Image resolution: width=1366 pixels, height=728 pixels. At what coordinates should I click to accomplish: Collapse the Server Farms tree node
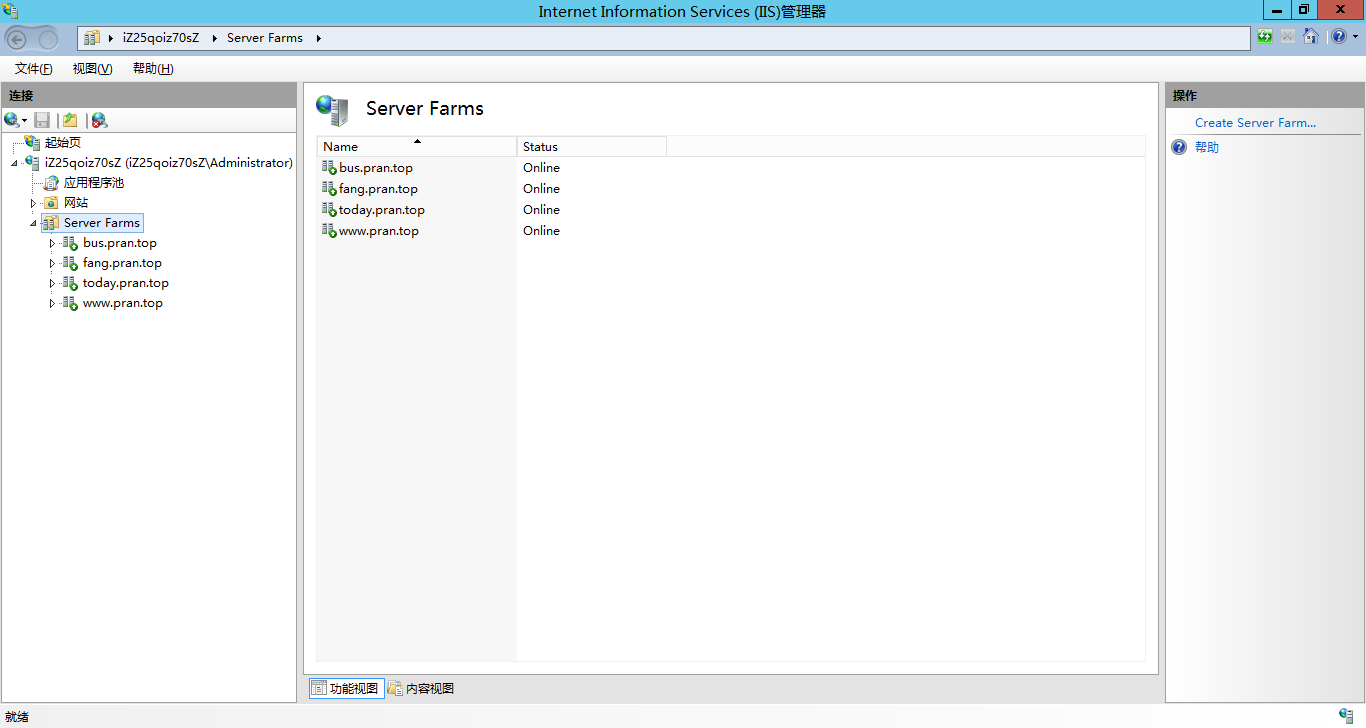point(33,223)
